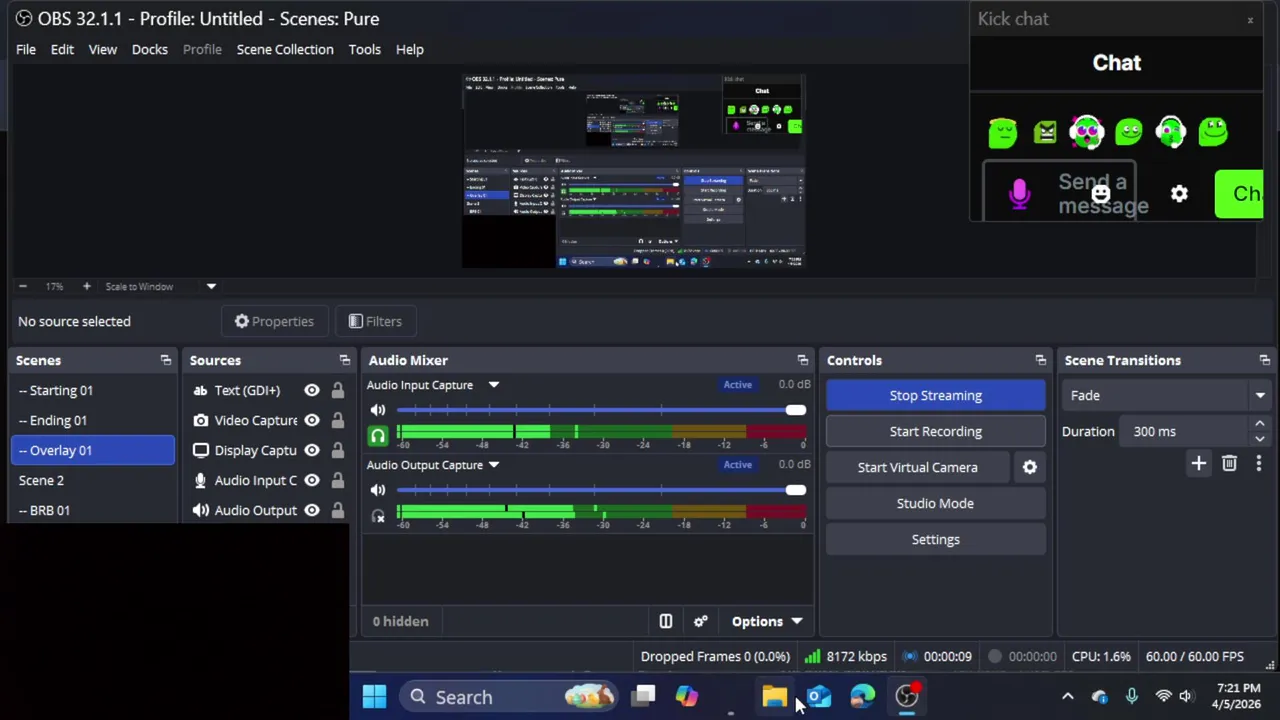Enable Studio Mode
This screenshot has height=720, width=1280.
coord(936,503)
